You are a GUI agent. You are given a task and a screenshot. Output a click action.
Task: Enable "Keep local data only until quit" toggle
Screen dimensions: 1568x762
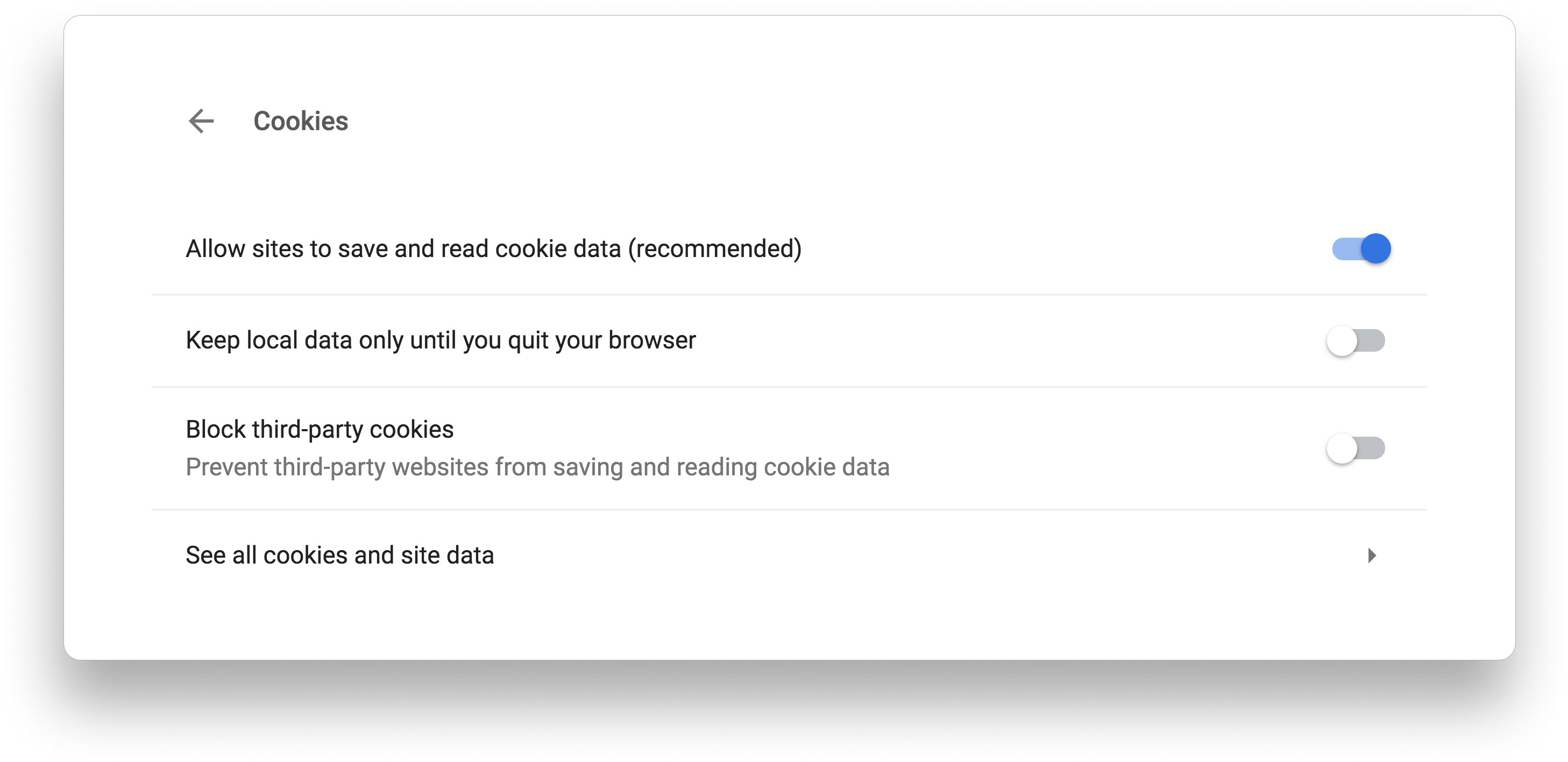point(1356,341)
